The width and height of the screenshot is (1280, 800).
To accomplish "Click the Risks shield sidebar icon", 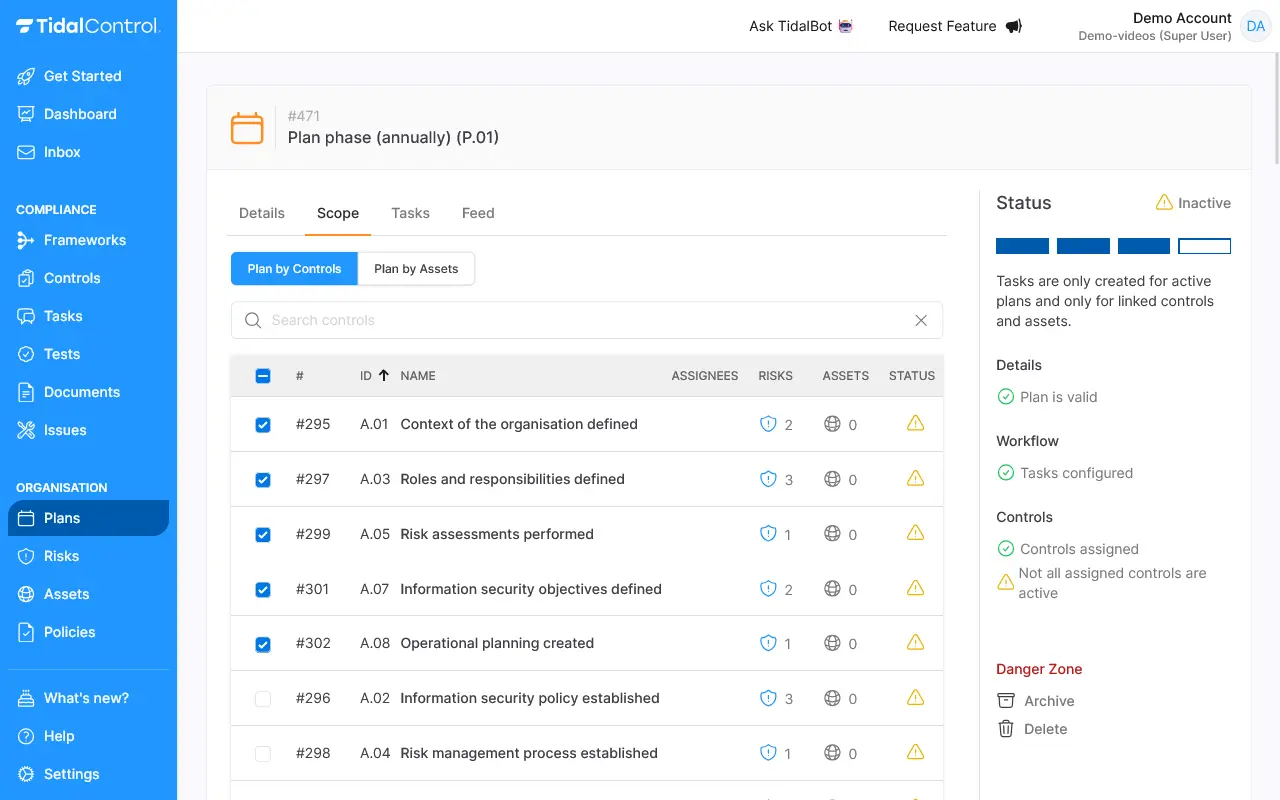I will (26, 556).
